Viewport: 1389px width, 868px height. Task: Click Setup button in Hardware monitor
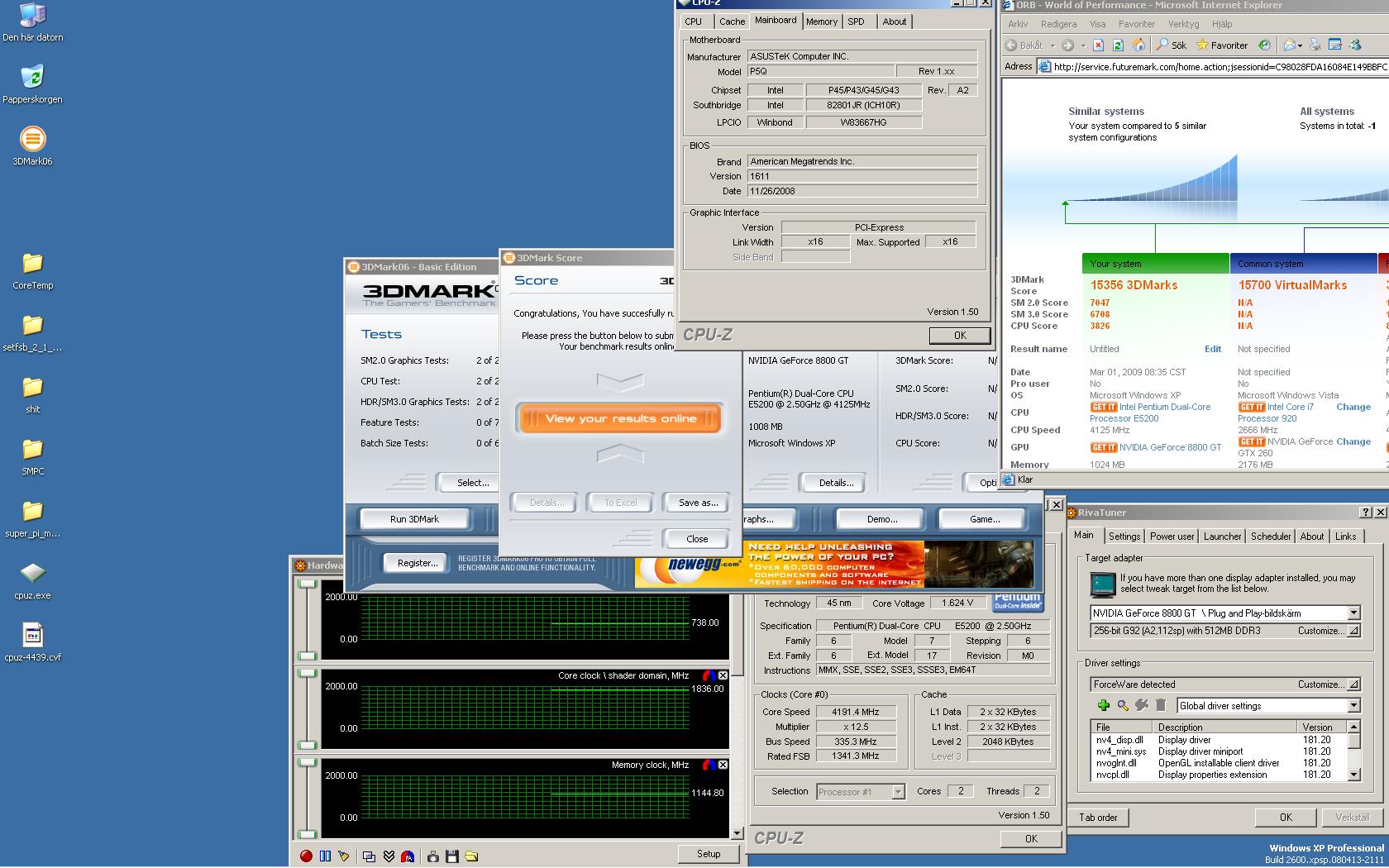point(708,854)
